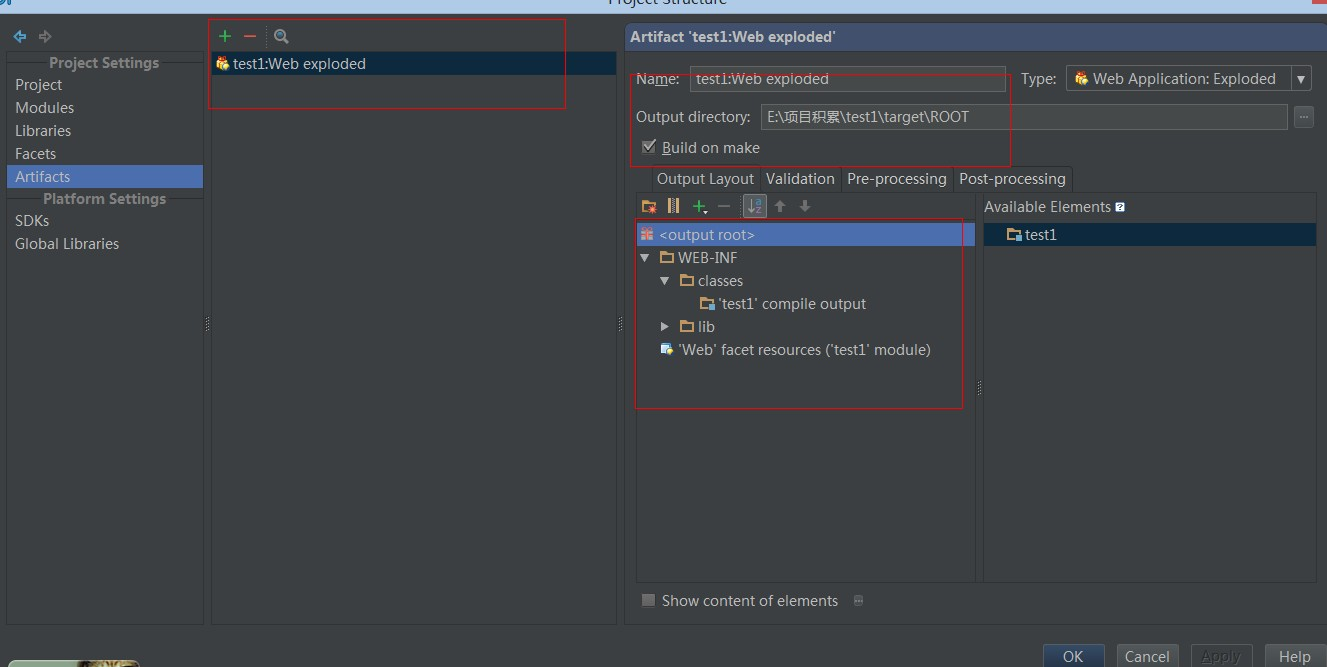Switch to the Post-processing tab
The image size is (1327, 667).
pos(1012,179)
